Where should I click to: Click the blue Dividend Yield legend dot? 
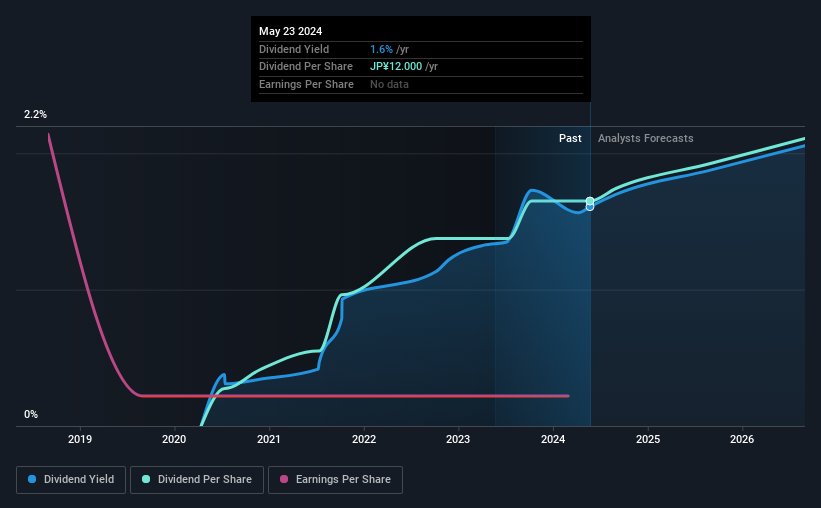pos(32,479)
